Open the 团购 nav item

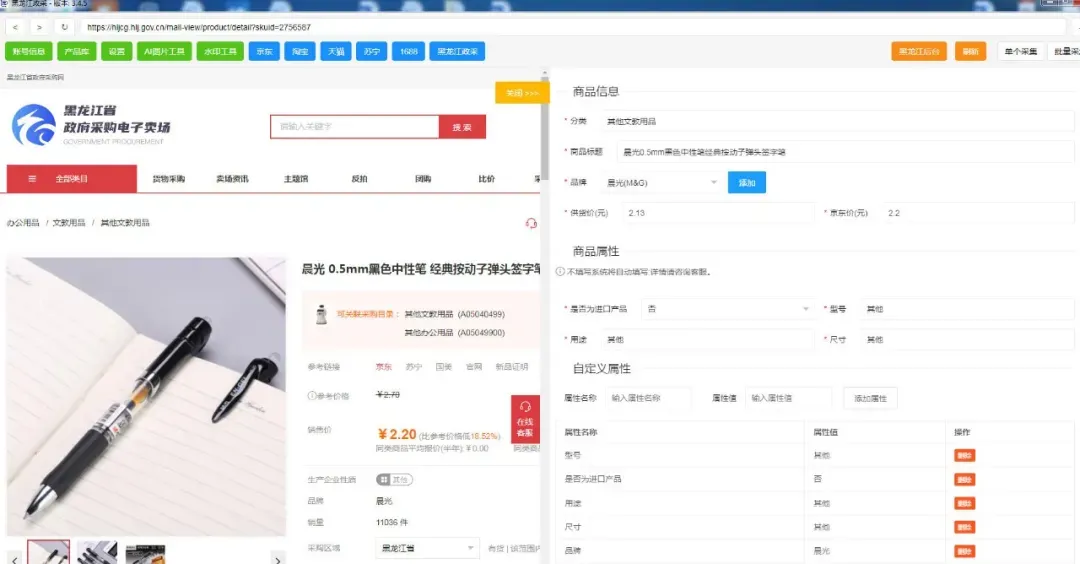(x=423, y=179)
